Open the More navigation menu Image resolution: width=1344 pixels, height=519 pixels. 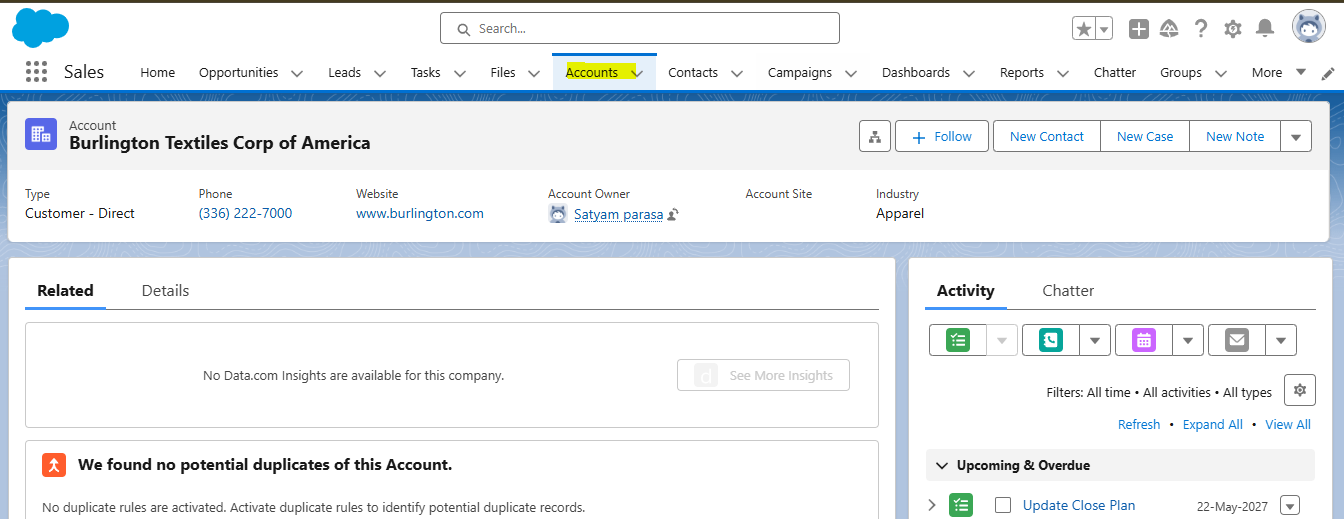[1279, 72]
